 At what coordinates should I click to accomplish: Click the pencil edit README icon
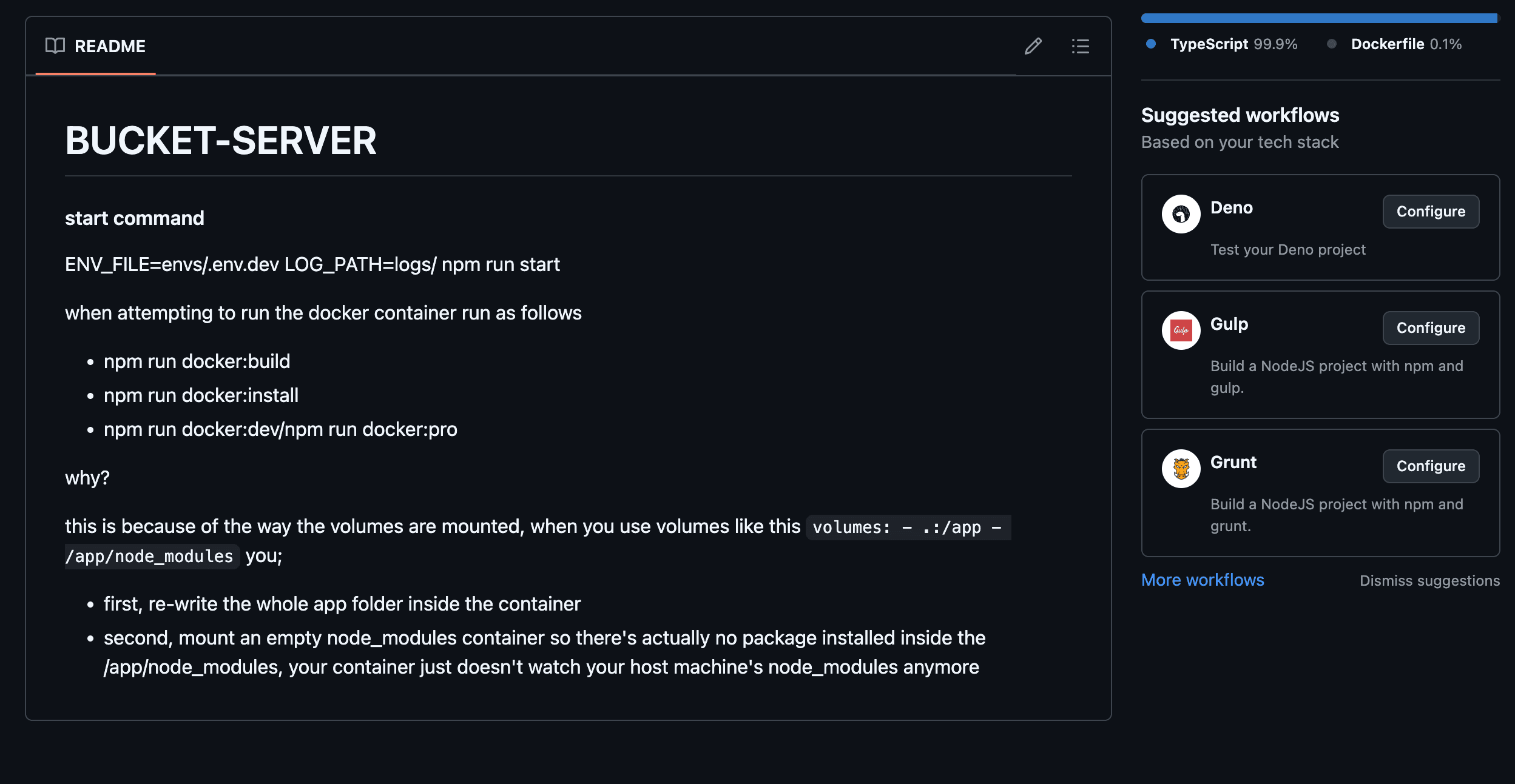tap(1033, 46)
